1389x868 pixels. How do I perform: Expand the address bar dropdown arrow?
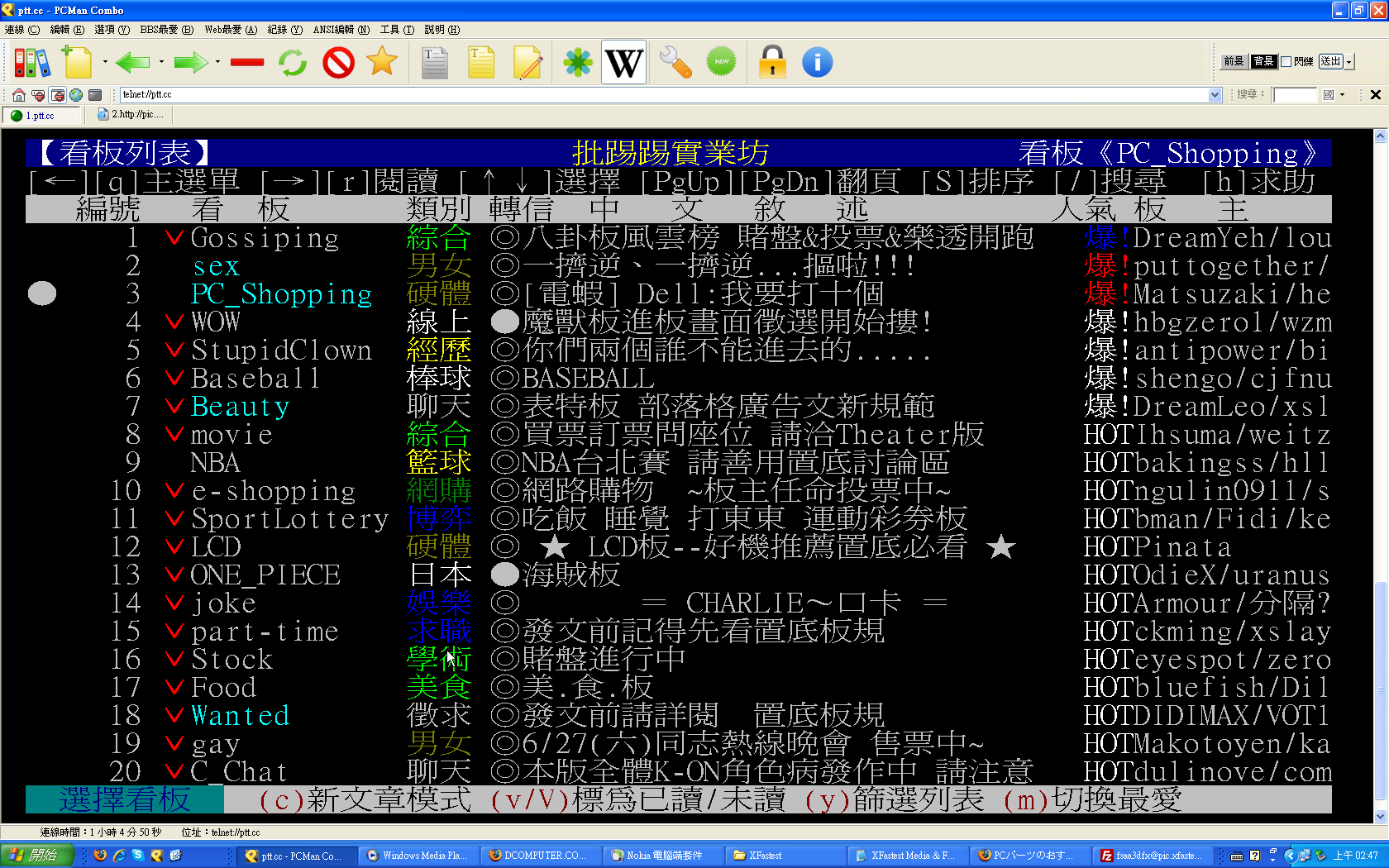pos(1215,95)
